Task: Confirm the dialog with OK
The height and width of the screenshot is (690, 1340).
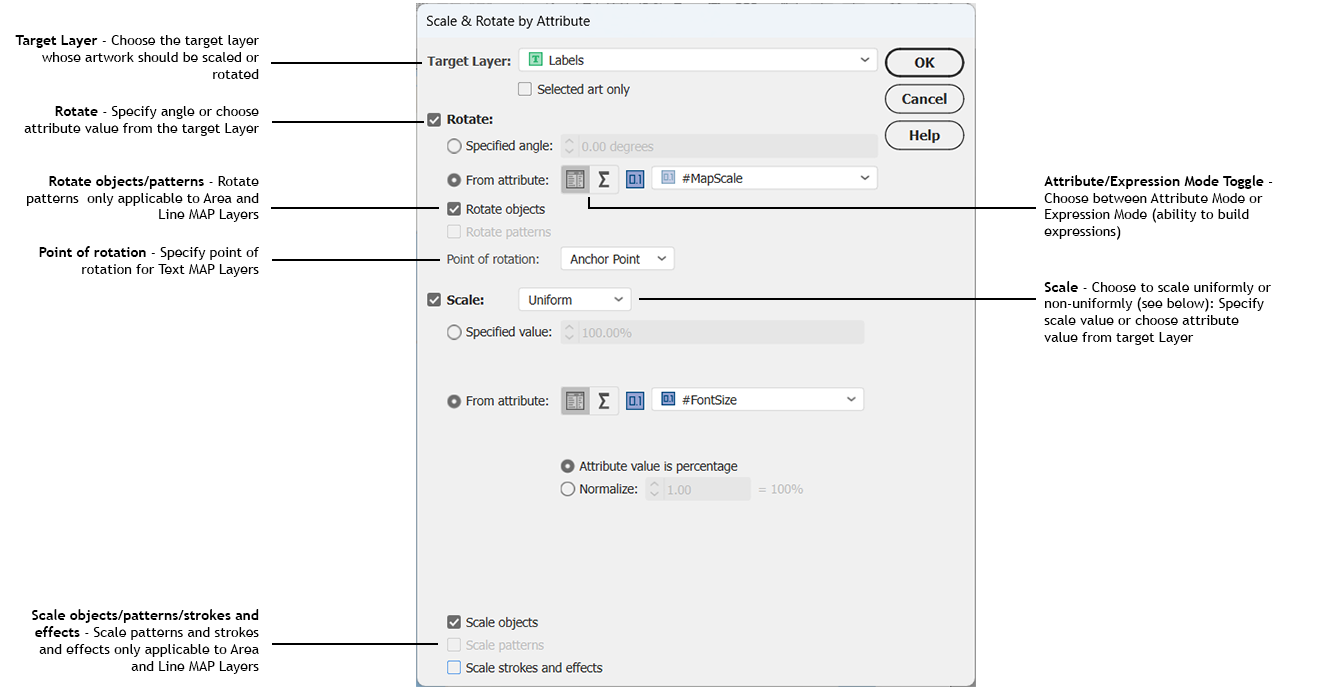Action: click(x=924, y=62)
